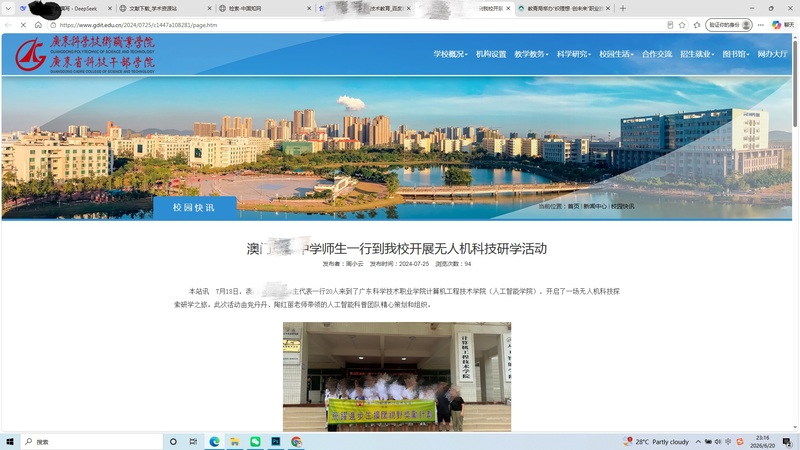
Task: Open File Explorer from the taskbar
Action: [x=235, y=441]
